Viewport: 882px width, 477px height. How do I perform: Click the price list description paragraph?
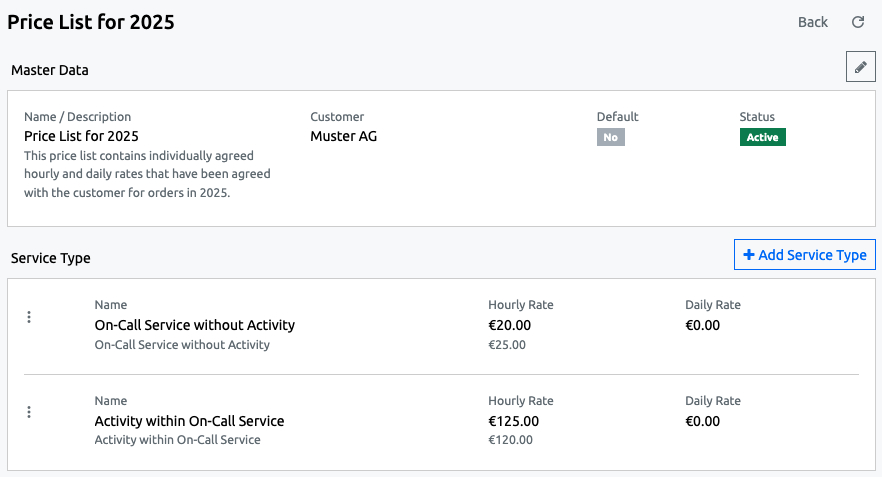tap(147, 174)
